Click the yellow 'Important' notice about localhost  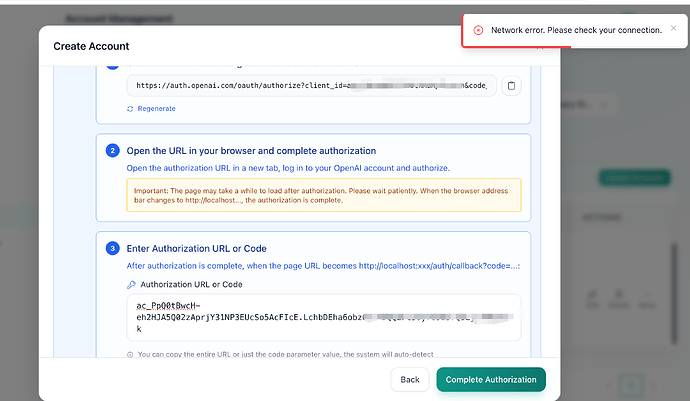coord(324,195)
